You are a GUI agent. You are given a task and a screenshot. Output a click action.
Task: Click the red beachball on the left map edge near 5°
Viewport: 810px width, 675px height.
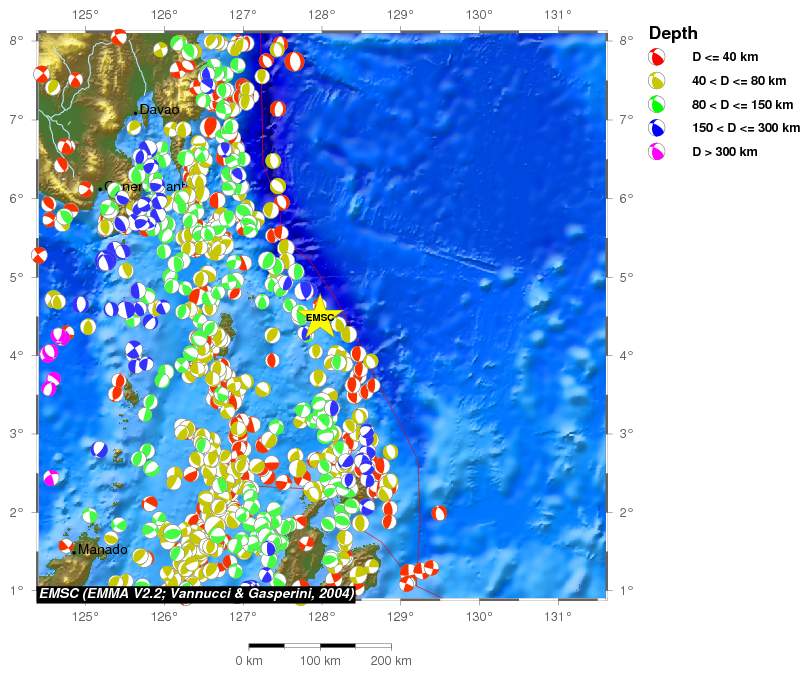(39, 255)
